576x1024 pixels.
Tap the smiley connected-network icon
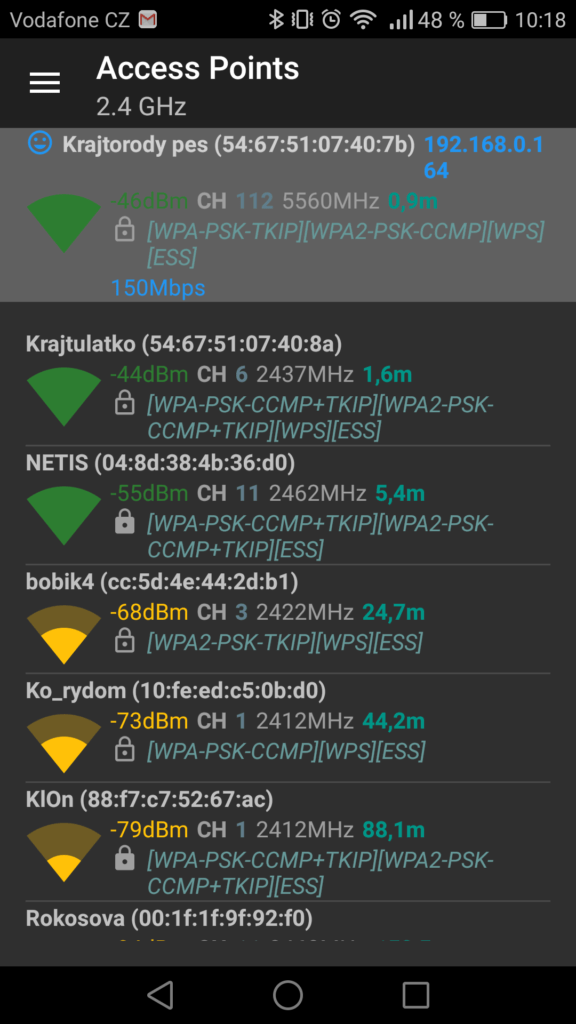point(40,143)
